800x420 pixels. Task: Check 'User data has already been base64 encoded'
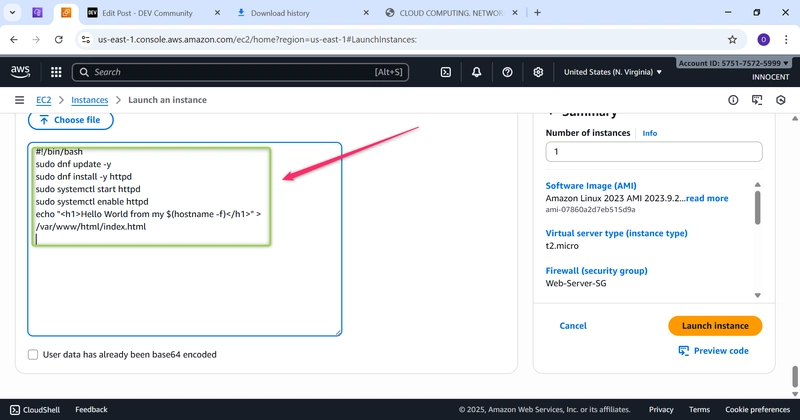(34, 354)
